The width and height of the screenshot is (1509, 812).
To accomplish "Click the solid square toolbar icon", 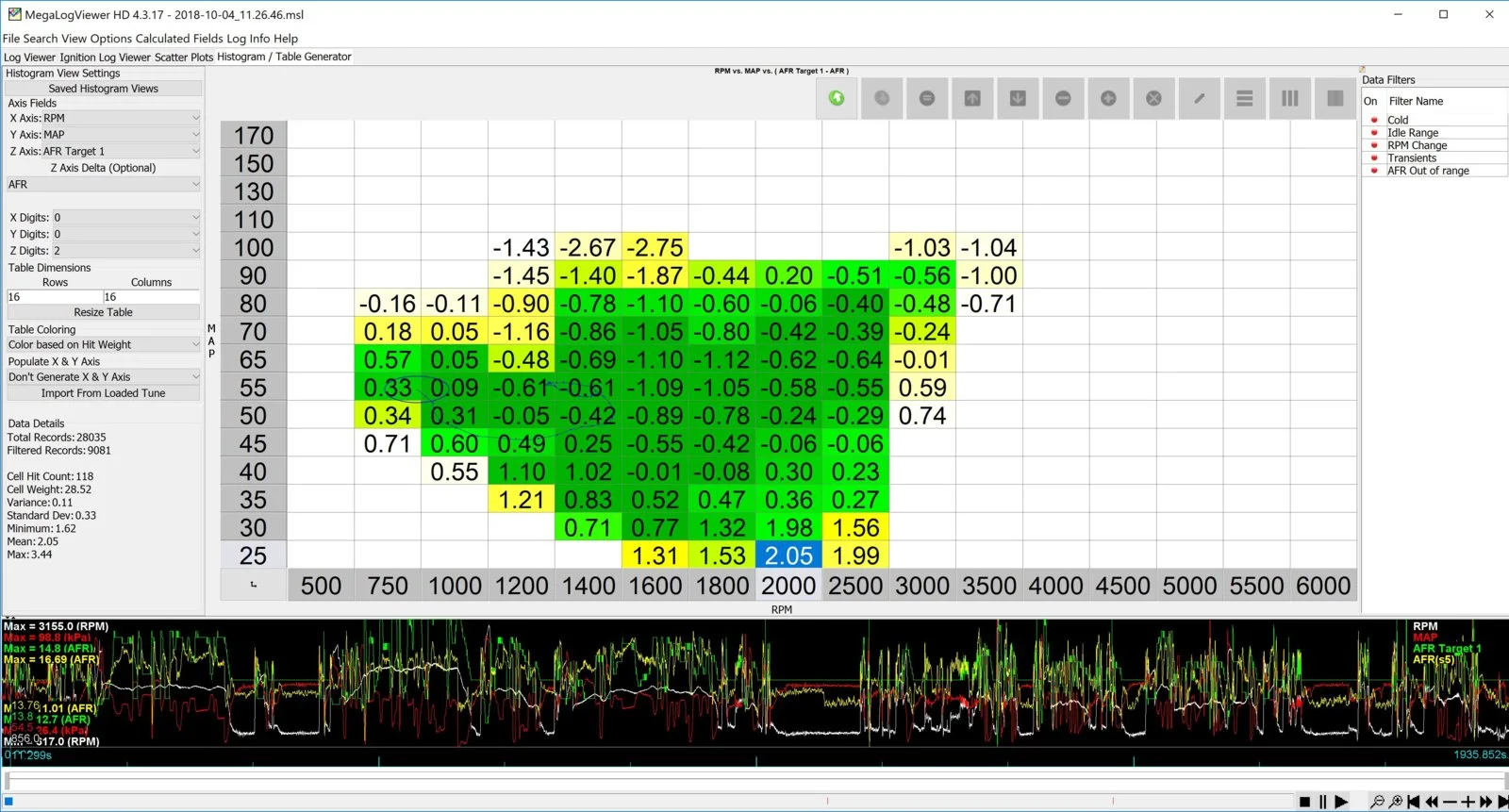I will pyautogui.click(x=1335, y=98).
